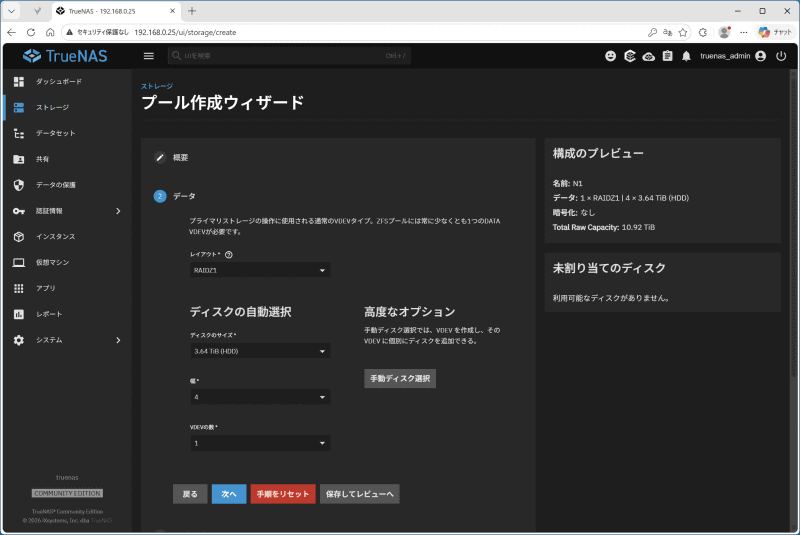Screen dimensions: 800x535
Task: Click the power button icon
Action: [781, 56]
